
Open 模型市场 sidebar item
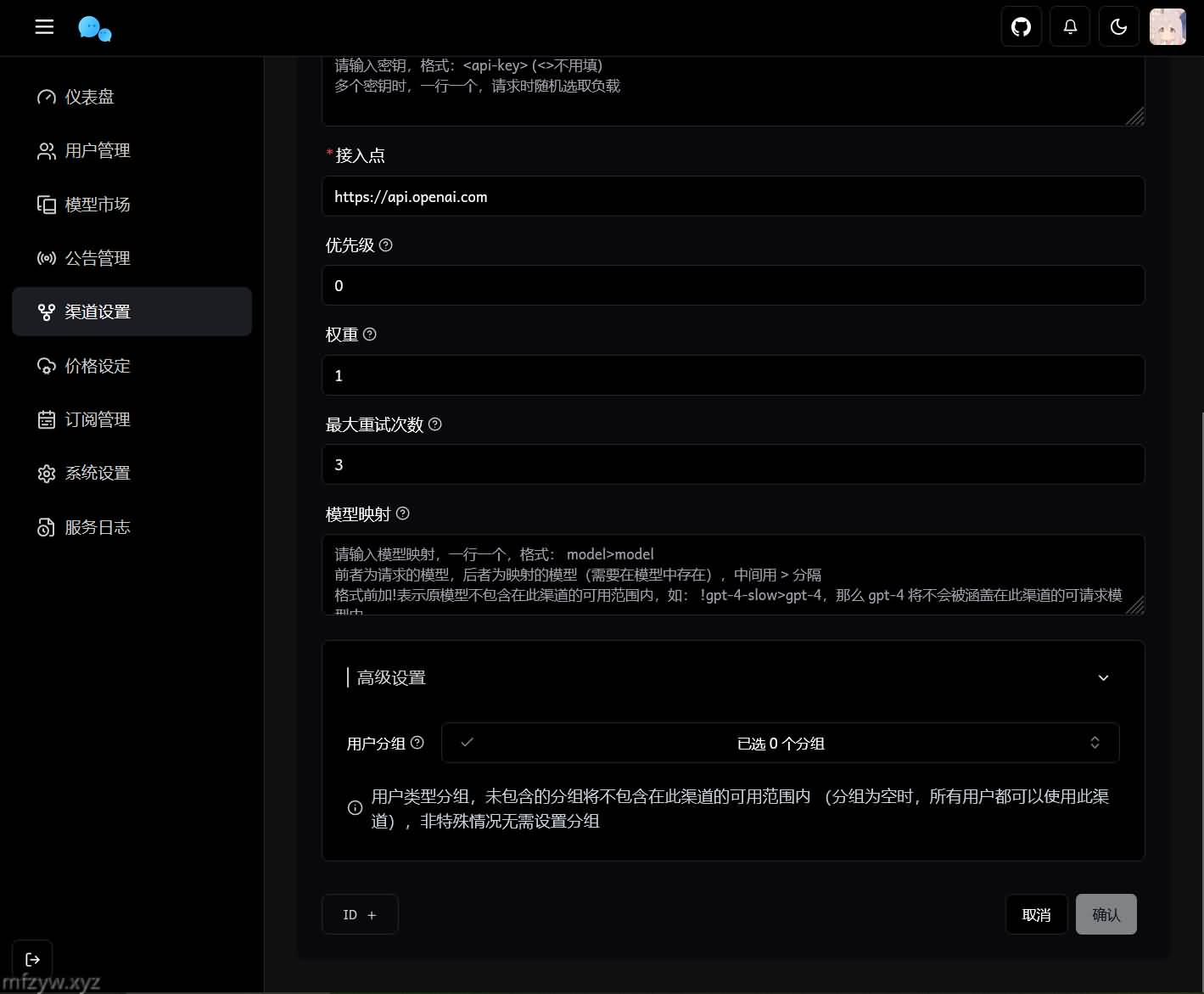tap(97, 205)
